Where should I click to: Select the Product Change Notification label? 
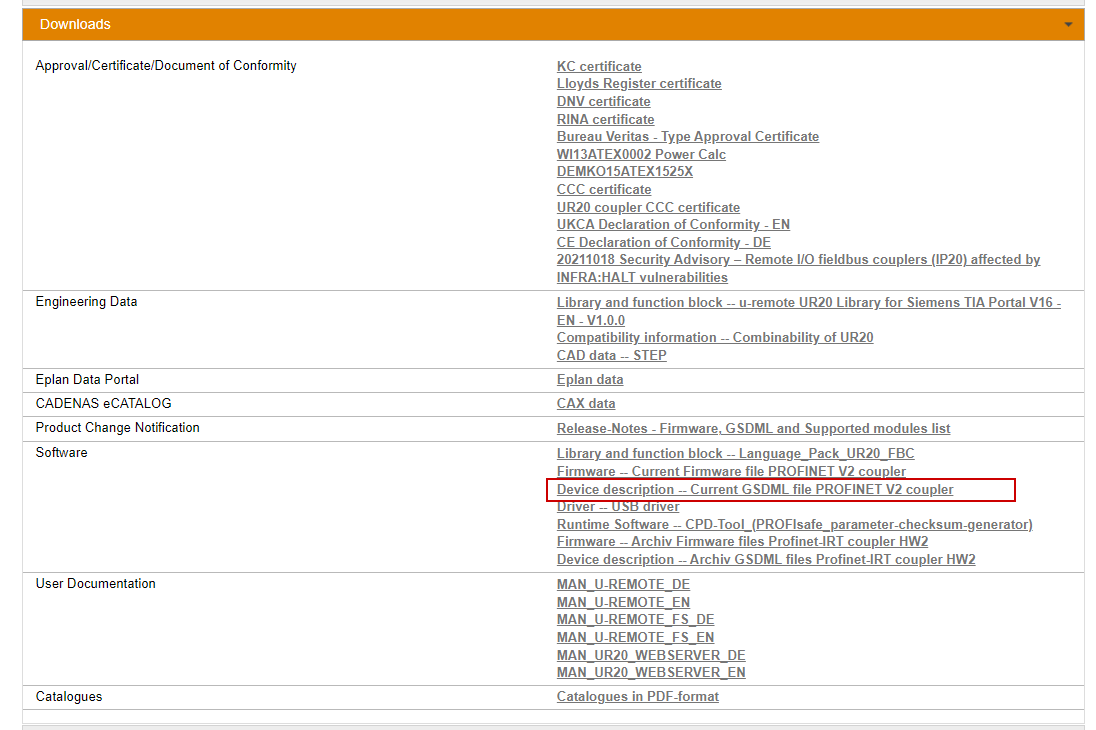pos(117,427)
